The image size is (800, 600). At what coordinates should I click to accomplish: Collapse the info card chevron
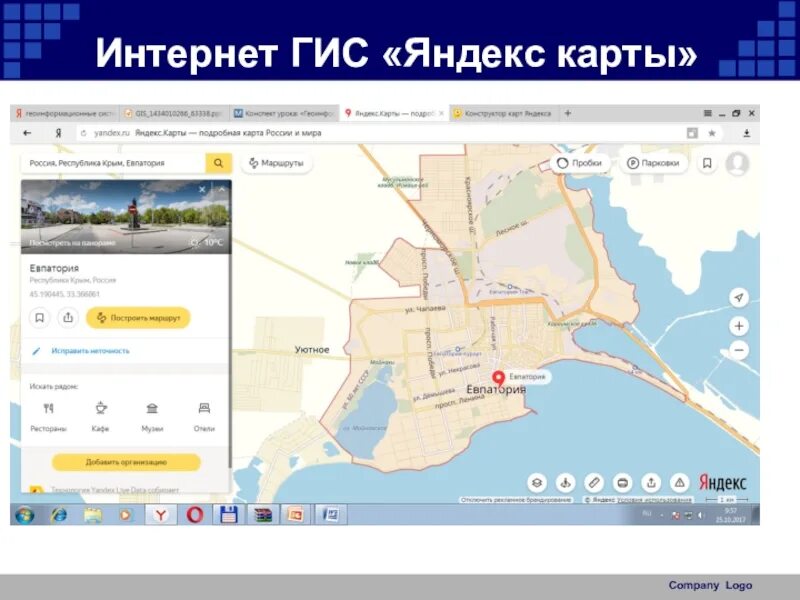pyautogui.click(x=222, y=190)
